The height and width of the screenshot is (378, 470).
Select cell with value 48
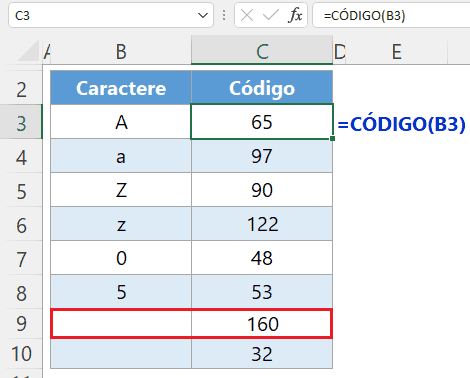[262, 258]
